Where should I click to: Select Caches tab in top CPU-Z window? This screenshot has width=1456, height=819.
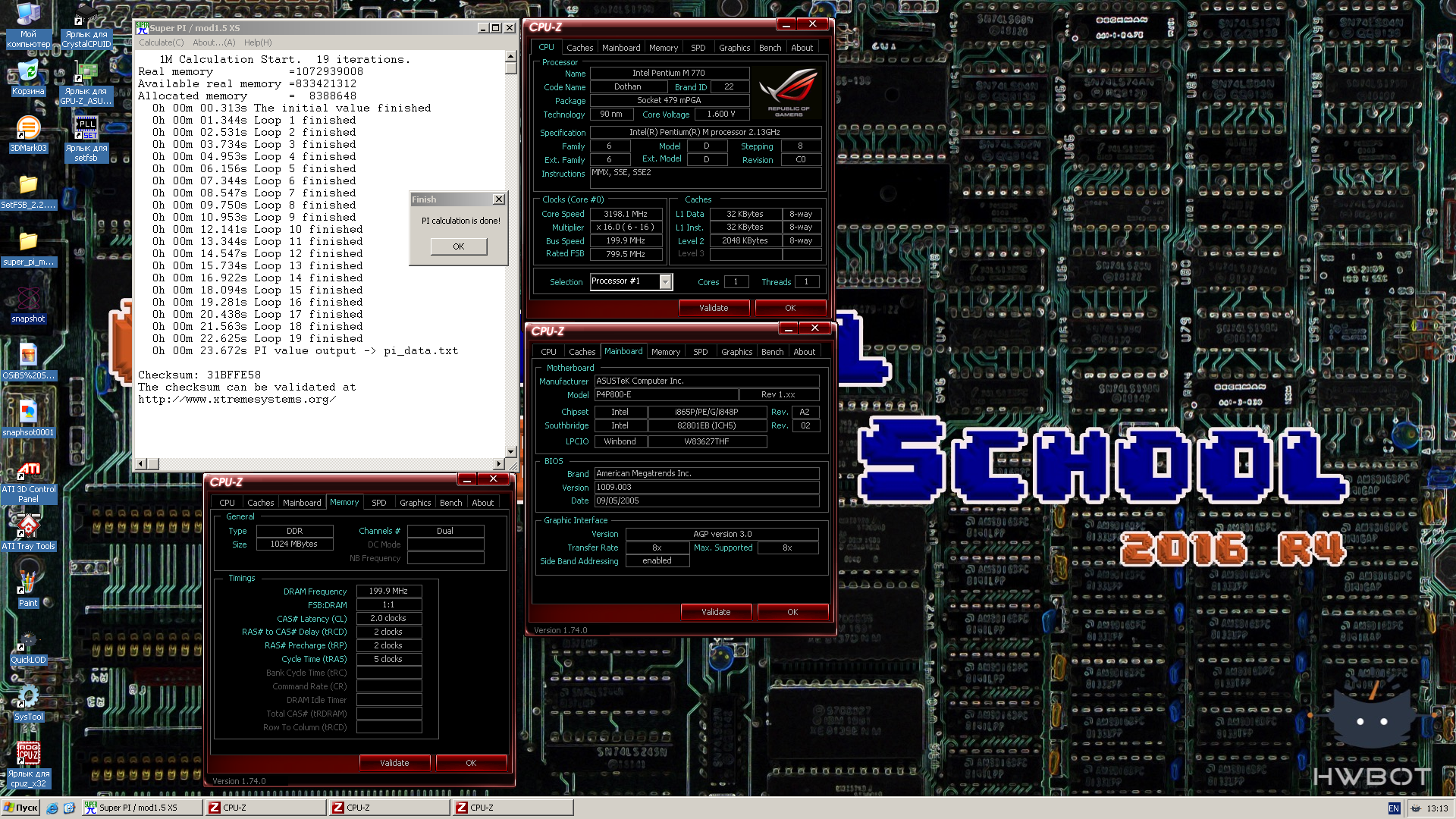pyautogui.click(x=579, y=48)
